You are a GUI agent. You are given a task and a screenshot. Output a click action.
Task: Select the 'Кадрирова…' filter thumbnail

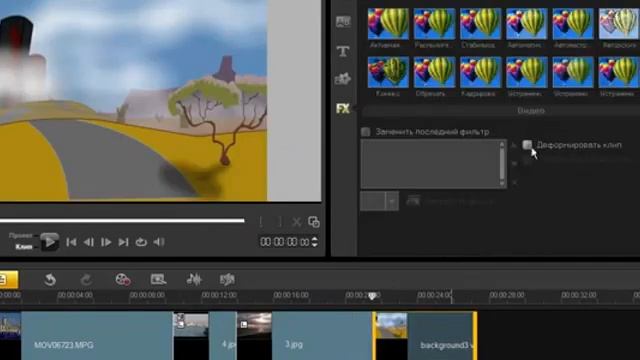(x=480, y=72)
